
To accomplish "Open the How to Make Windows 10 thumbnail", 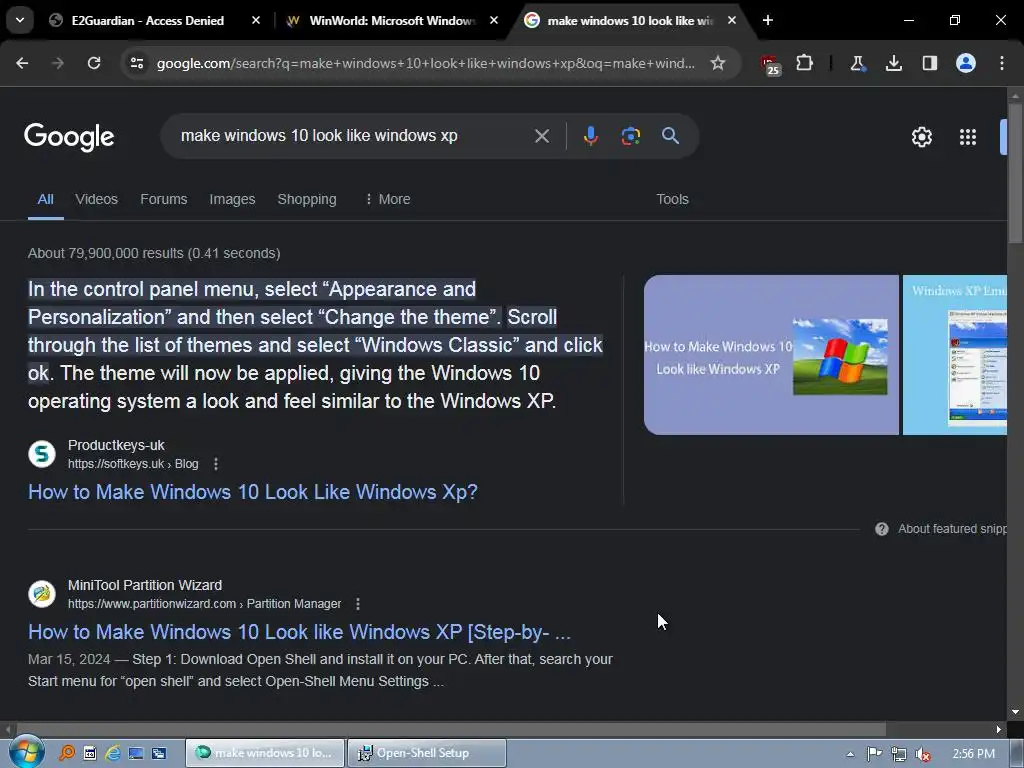I will point(771,355).
